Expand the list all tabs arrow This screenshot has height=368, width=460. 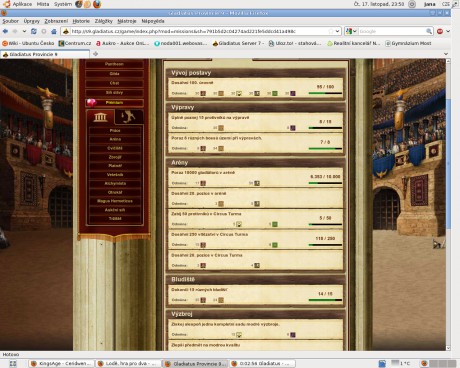coord(446,54)
